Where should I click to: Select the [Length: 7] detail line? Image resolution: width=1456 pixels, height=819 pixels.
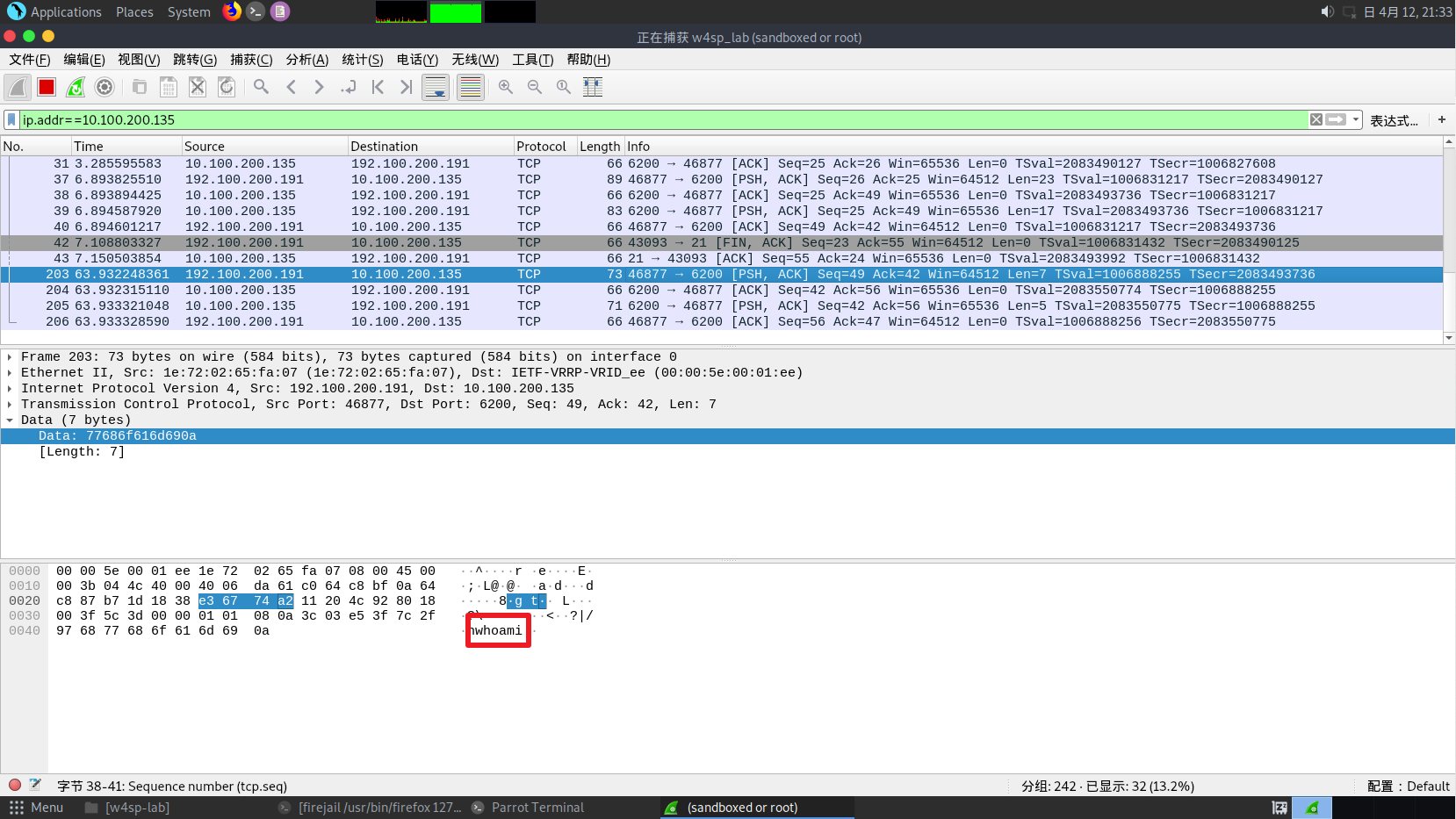click(x=82, y=452)
